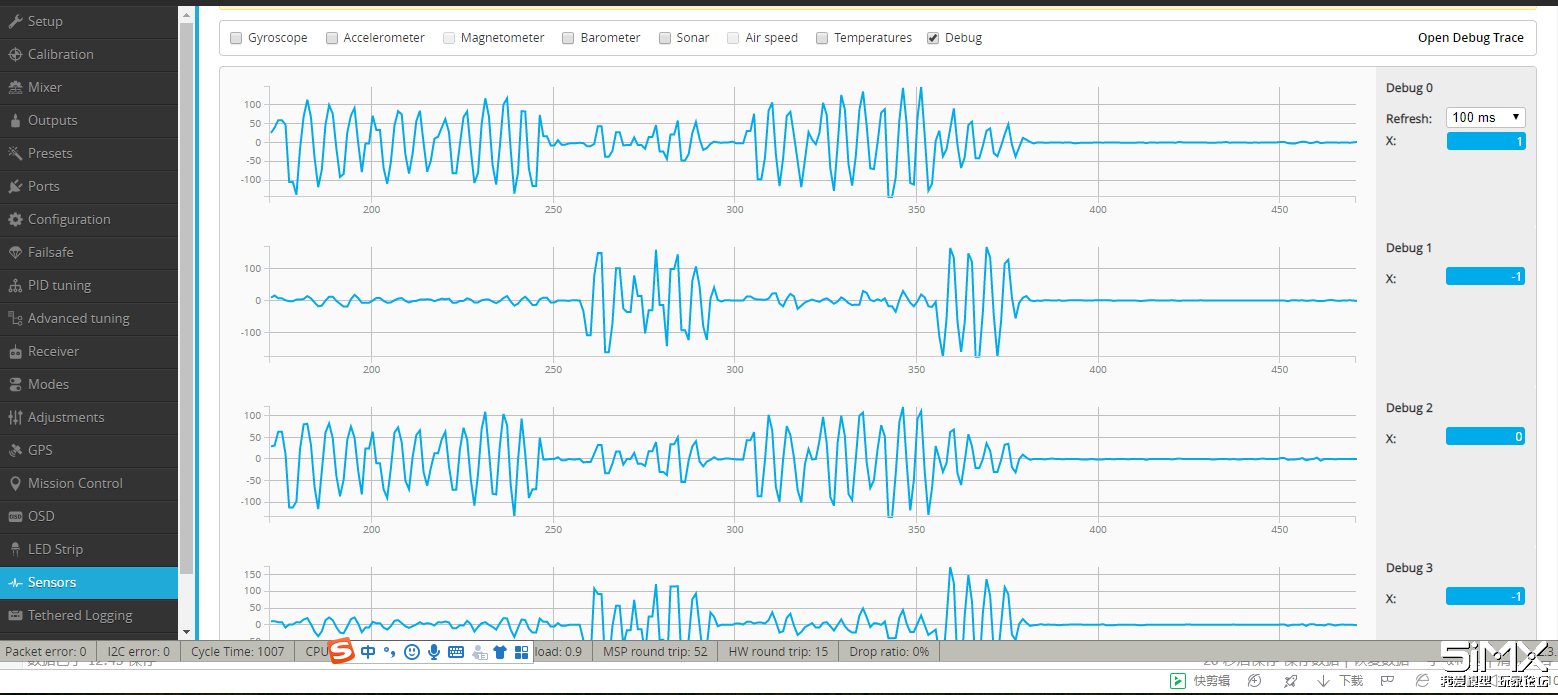The width and height of the screenshot is (1558, 695).
Task: Click the Outputs icon in the sidebar
Action: (x=15, y=120)
